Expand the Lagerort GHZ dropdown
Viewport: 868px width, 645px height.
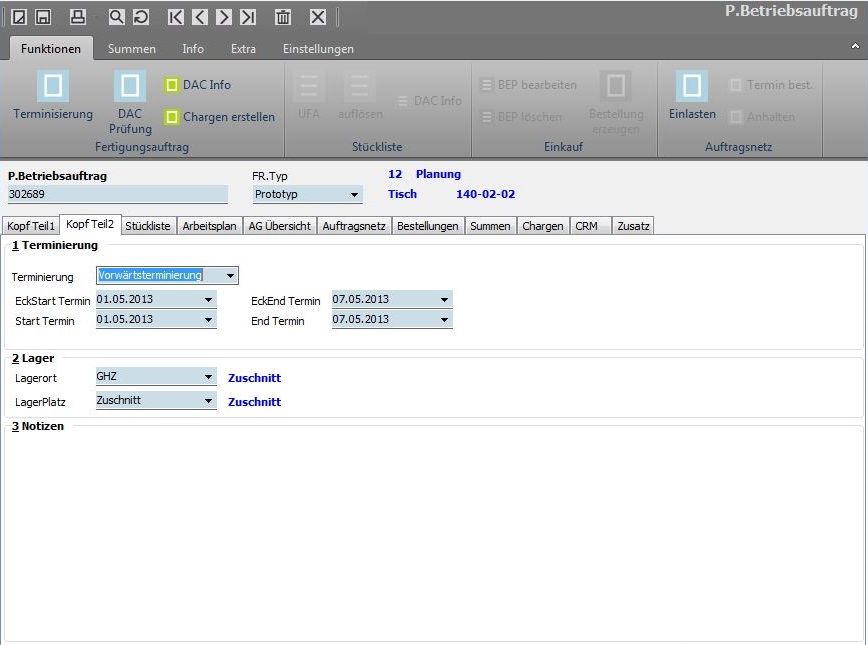pos(209,377)
